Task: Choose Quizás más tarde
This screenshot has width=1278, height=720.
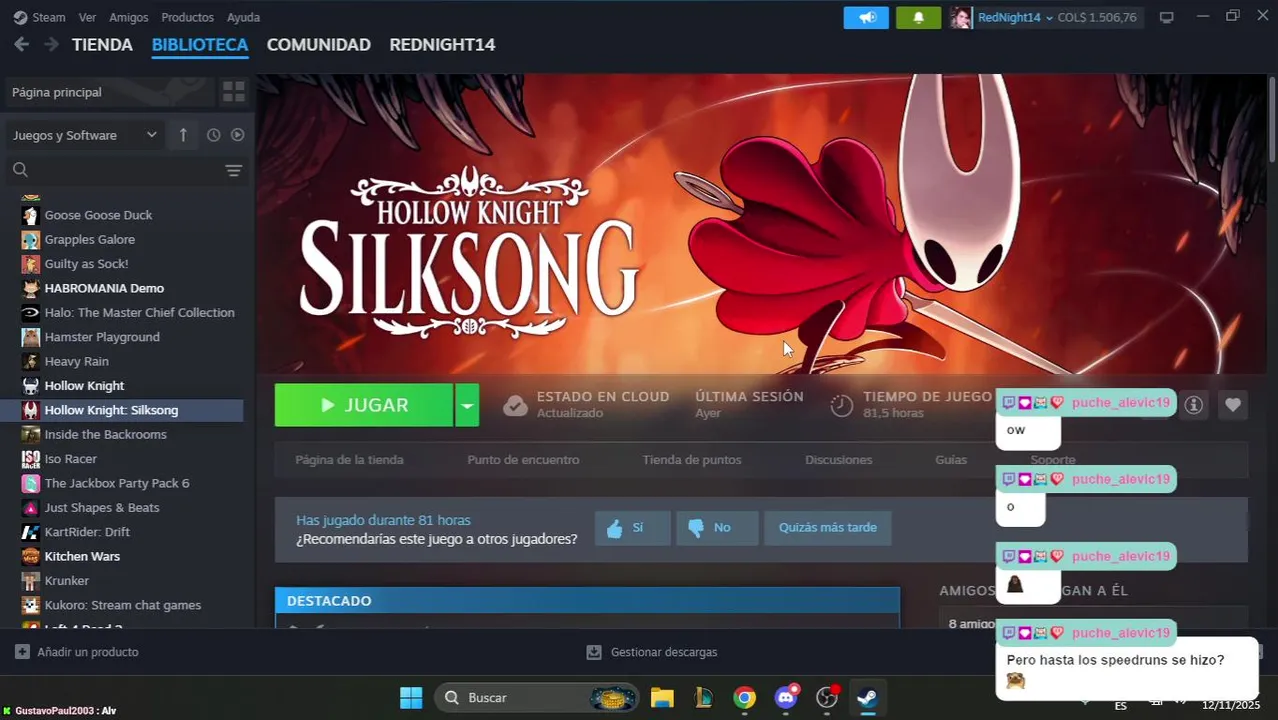Action: tap(828, 528)
